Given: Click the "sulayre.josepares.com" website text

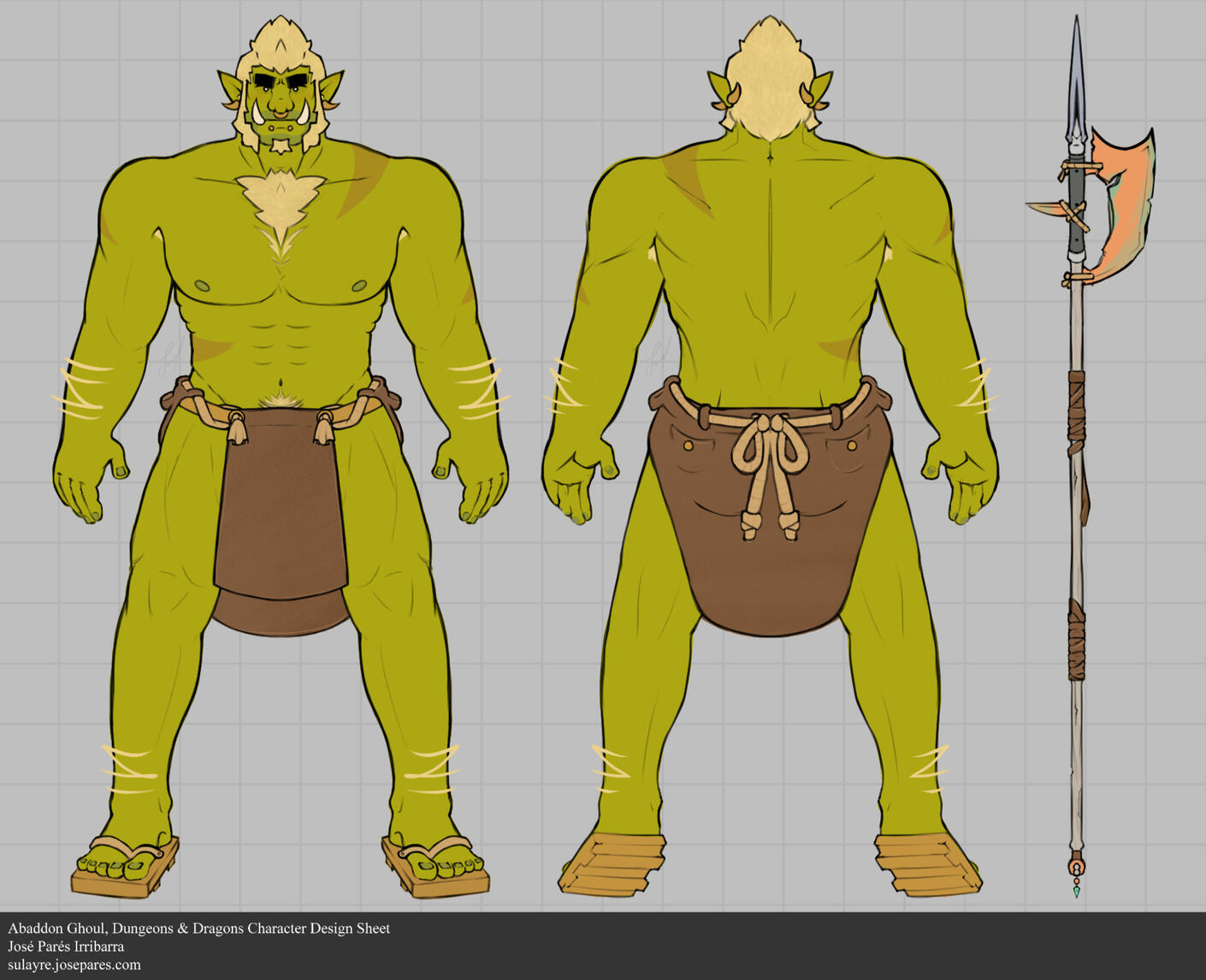Looking at the screenshot, I should (74, 965).
